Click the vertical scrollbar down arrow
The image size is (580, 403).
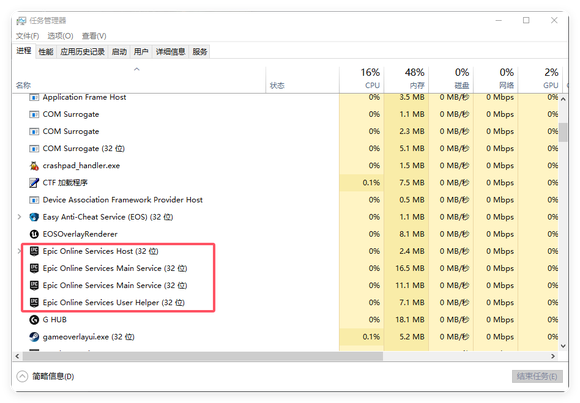pos(563,346)
